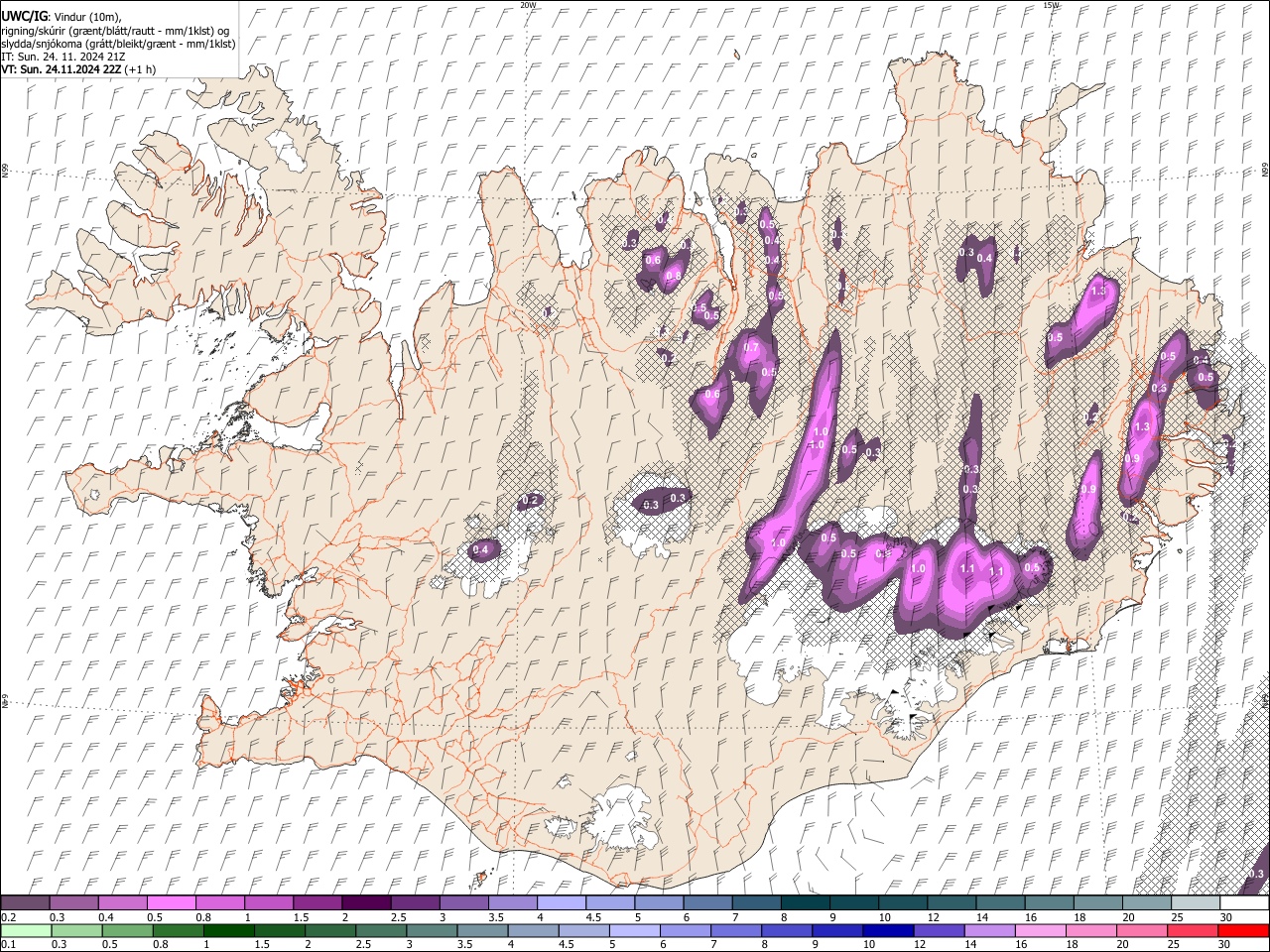Click the 'UWC/IG: Vindur (10m)' title text
The width and height of the screenshot is (1270, 952).
point(62,16)
